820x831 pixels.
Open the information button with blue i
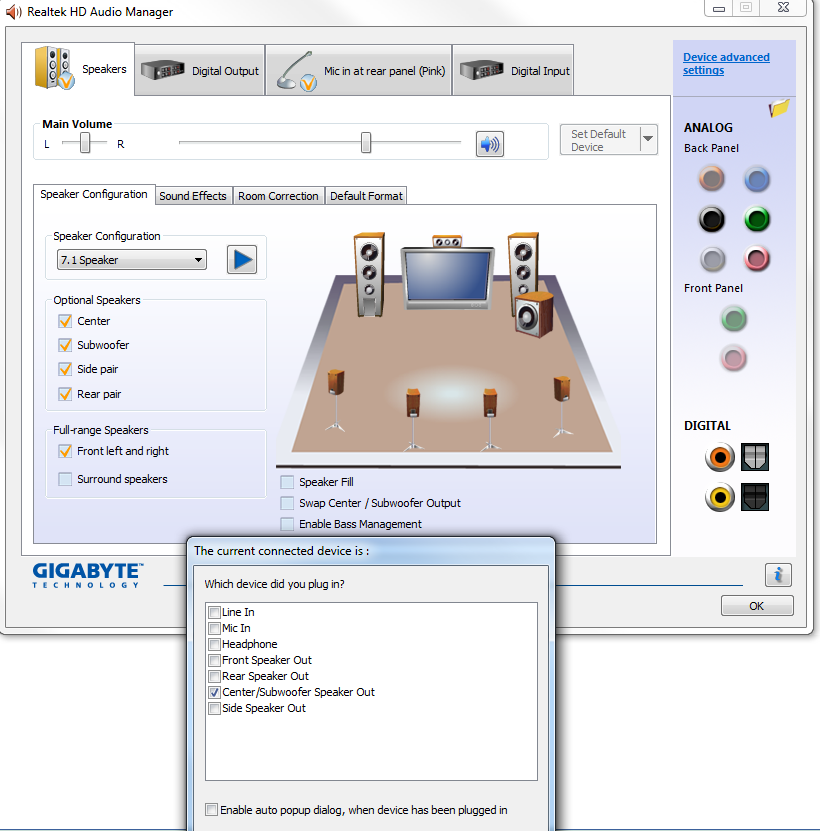pos(778,575)
